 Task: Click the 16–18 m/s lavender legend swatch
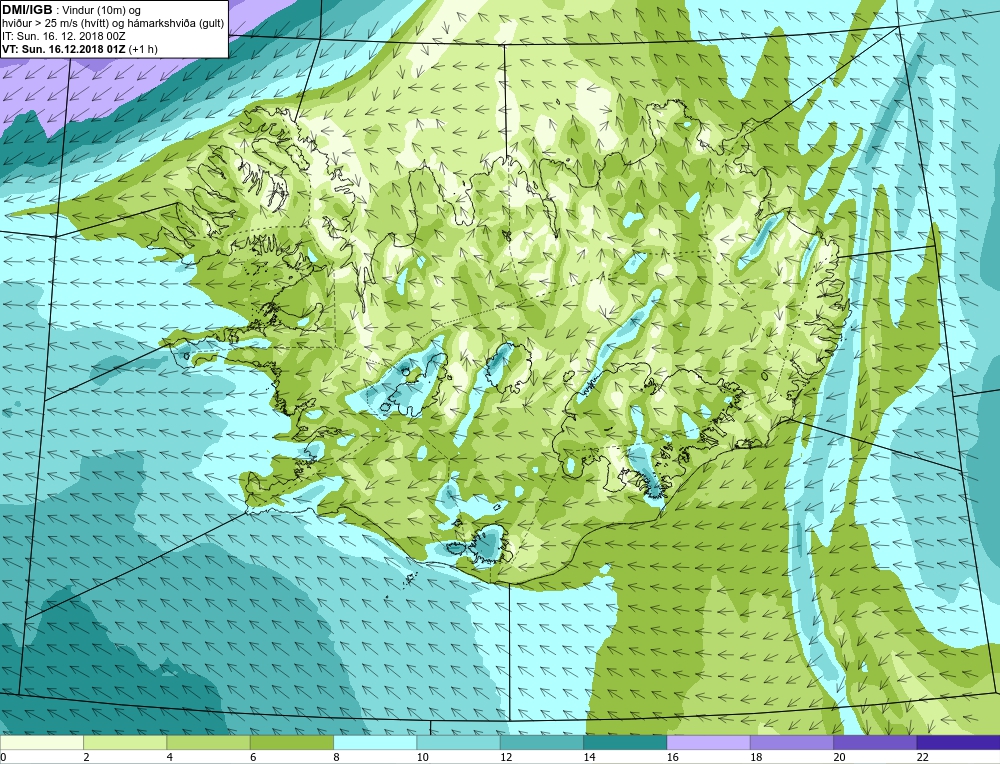pyautogui.click(x=708, y=743)
